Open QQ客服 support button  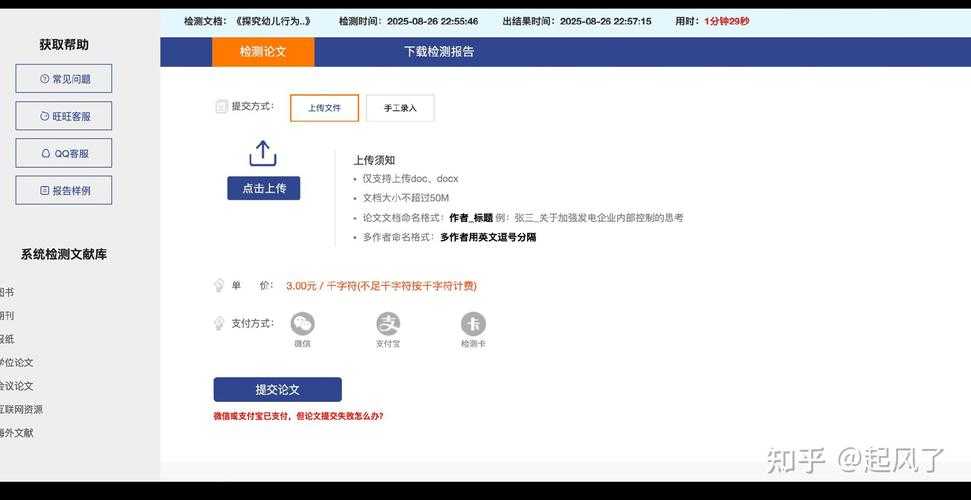pyautogui.click(x=64, y=153)
